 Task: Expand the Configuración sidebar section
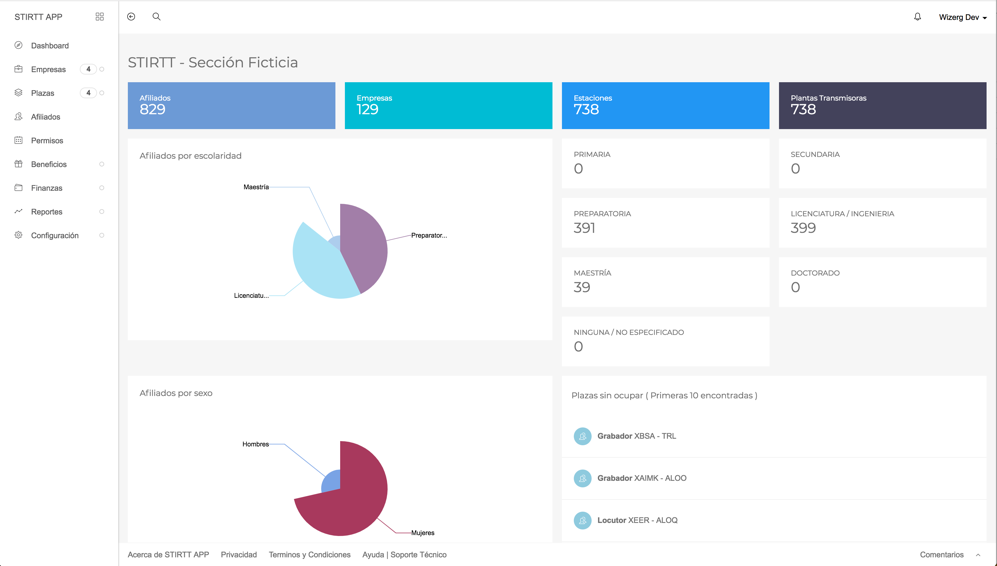101,236
